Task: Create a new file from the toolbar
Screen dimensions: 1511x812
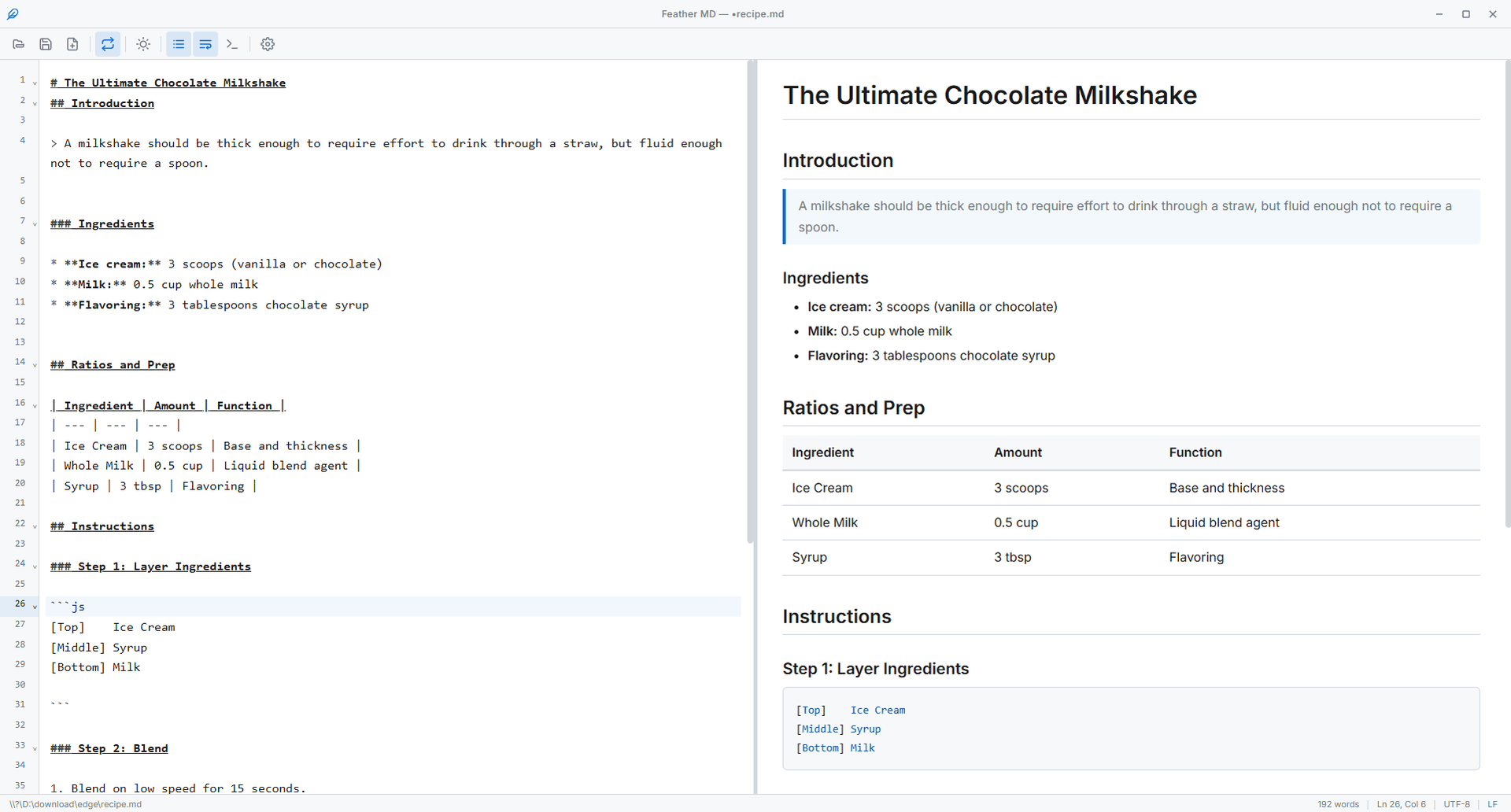Action: click(72, 44)
